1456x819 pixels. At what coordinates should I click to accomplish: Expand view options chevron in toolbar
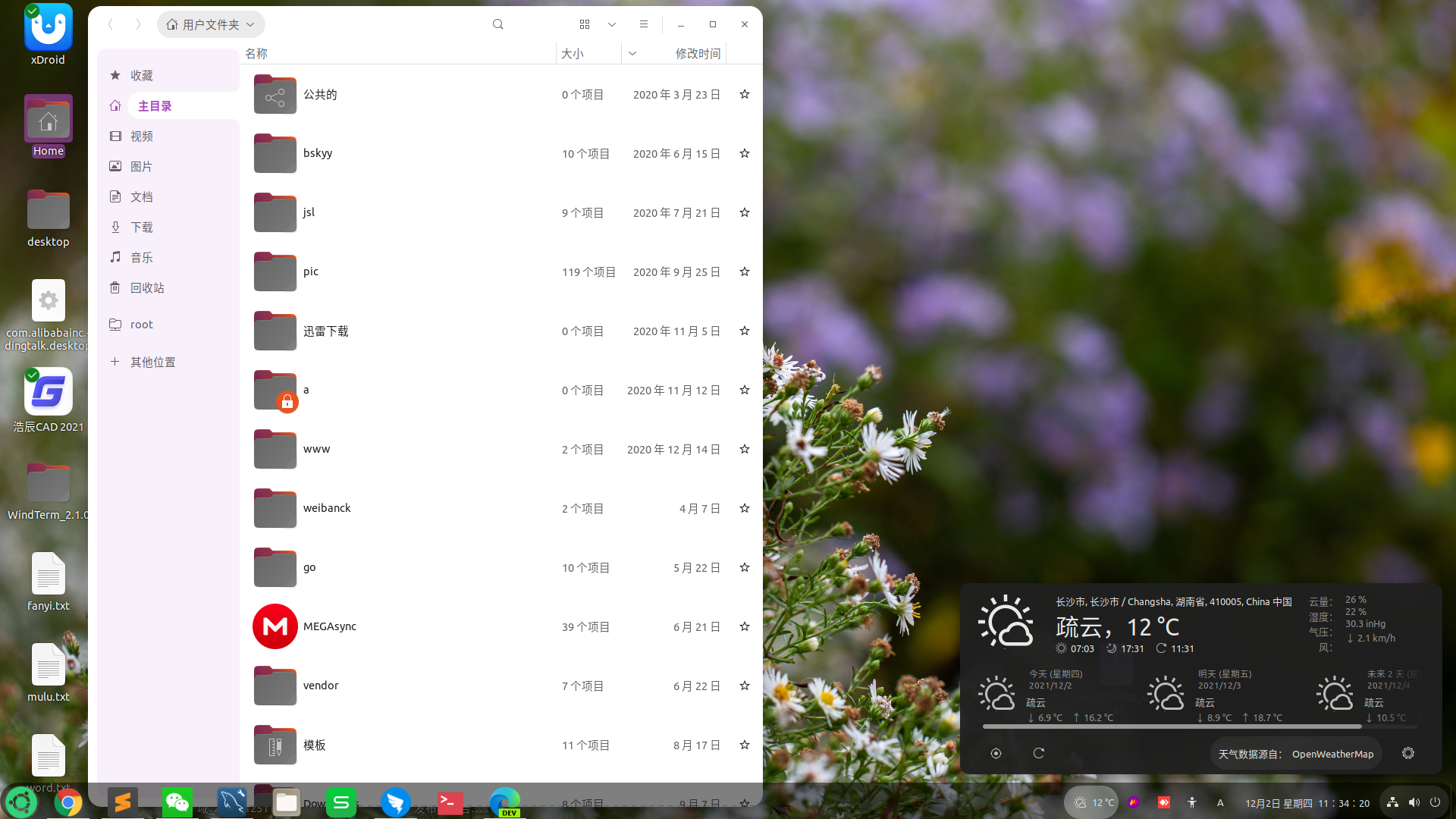point(612,24)
